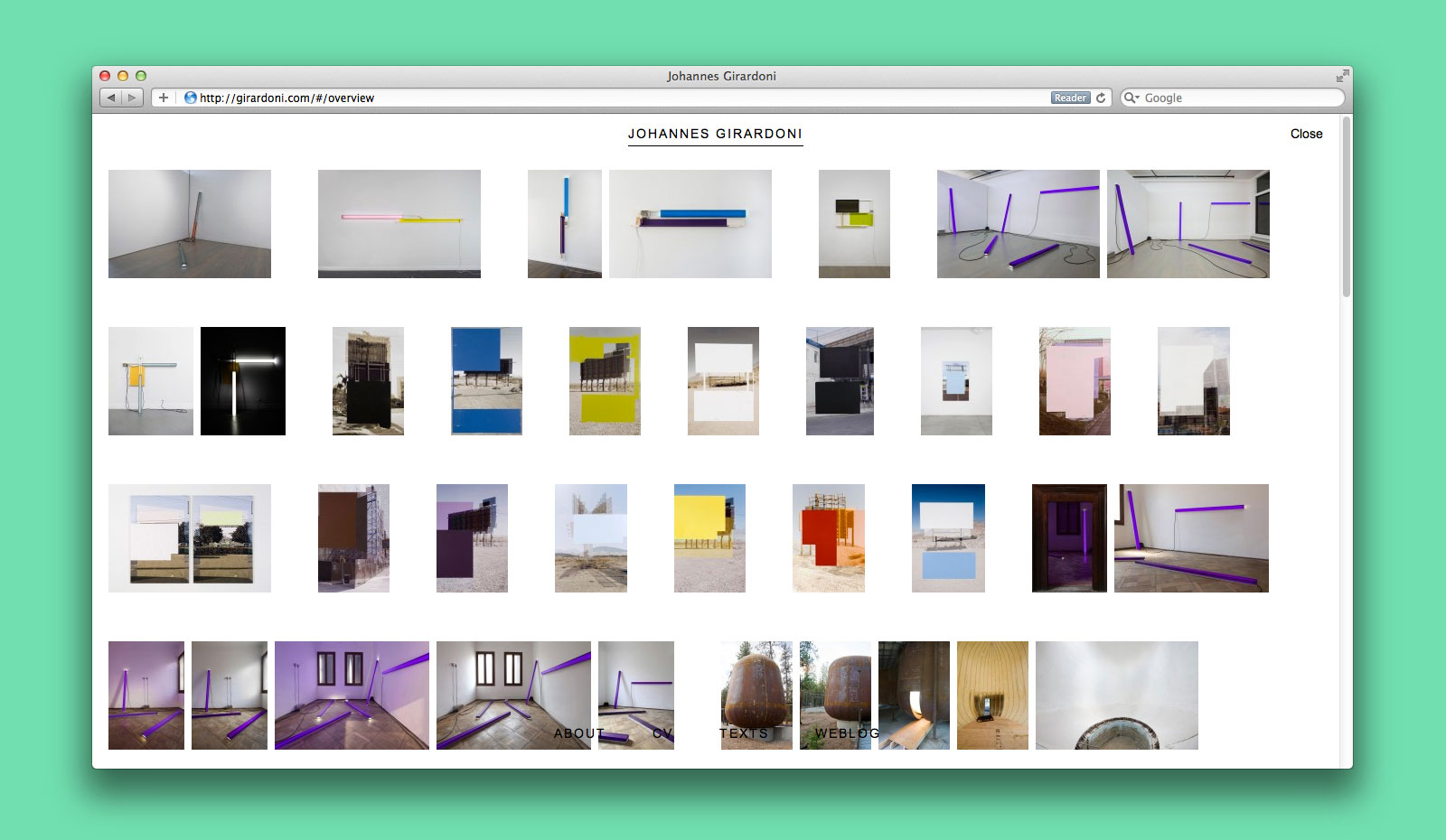Open the bright yellow billboard thumbnail
This screenshot has height=840, width=1446.
(x=709, y=538)
